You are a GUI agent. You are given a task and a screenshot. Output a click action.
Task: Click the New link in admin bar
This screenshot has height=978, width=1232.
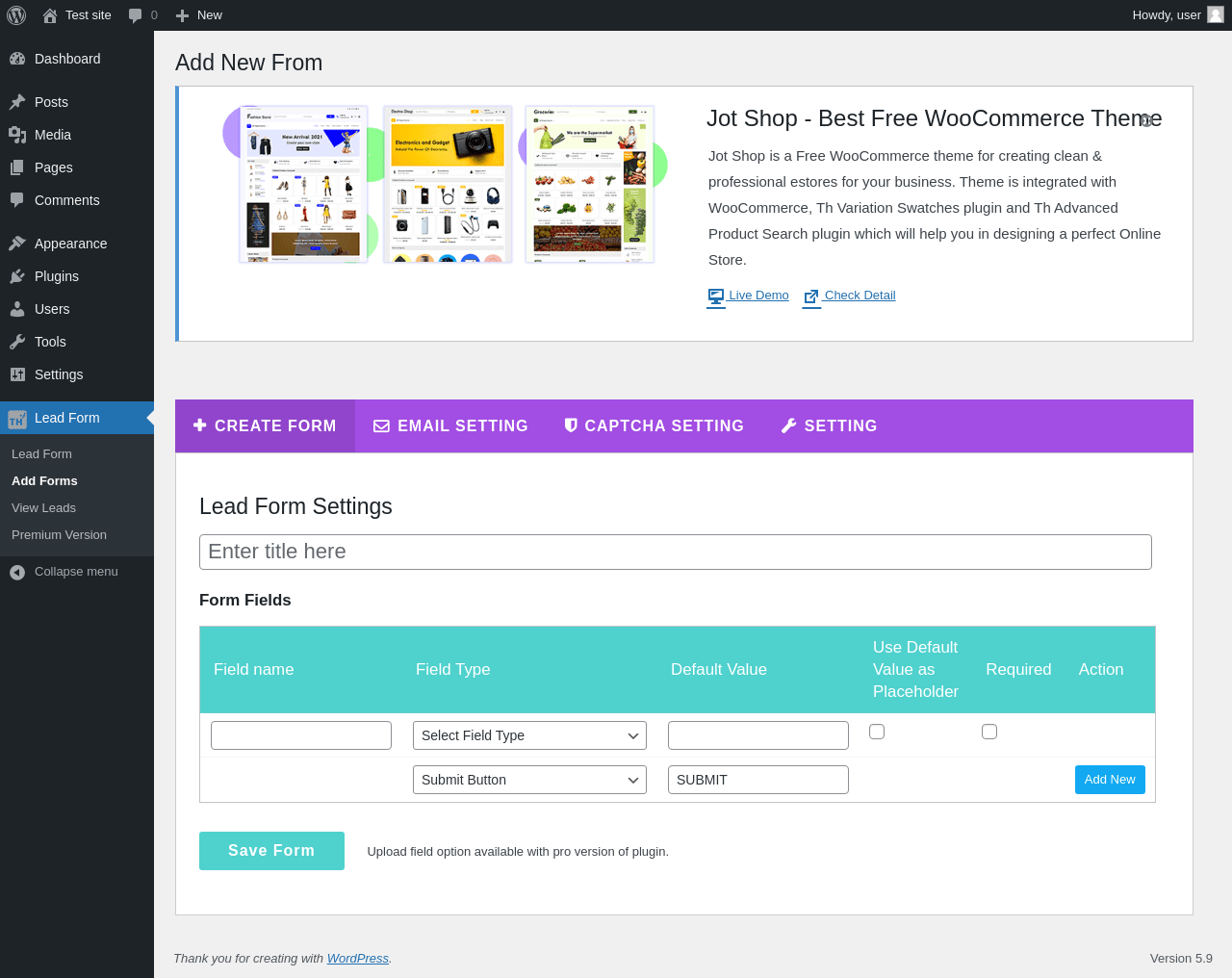(199, 15)
